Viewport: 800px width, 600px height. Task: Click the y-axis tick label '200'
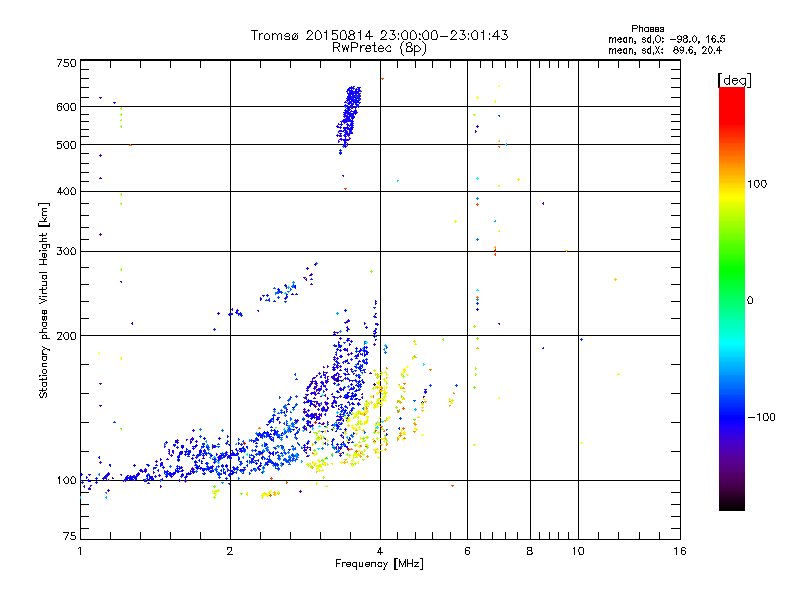click(66, 336)
